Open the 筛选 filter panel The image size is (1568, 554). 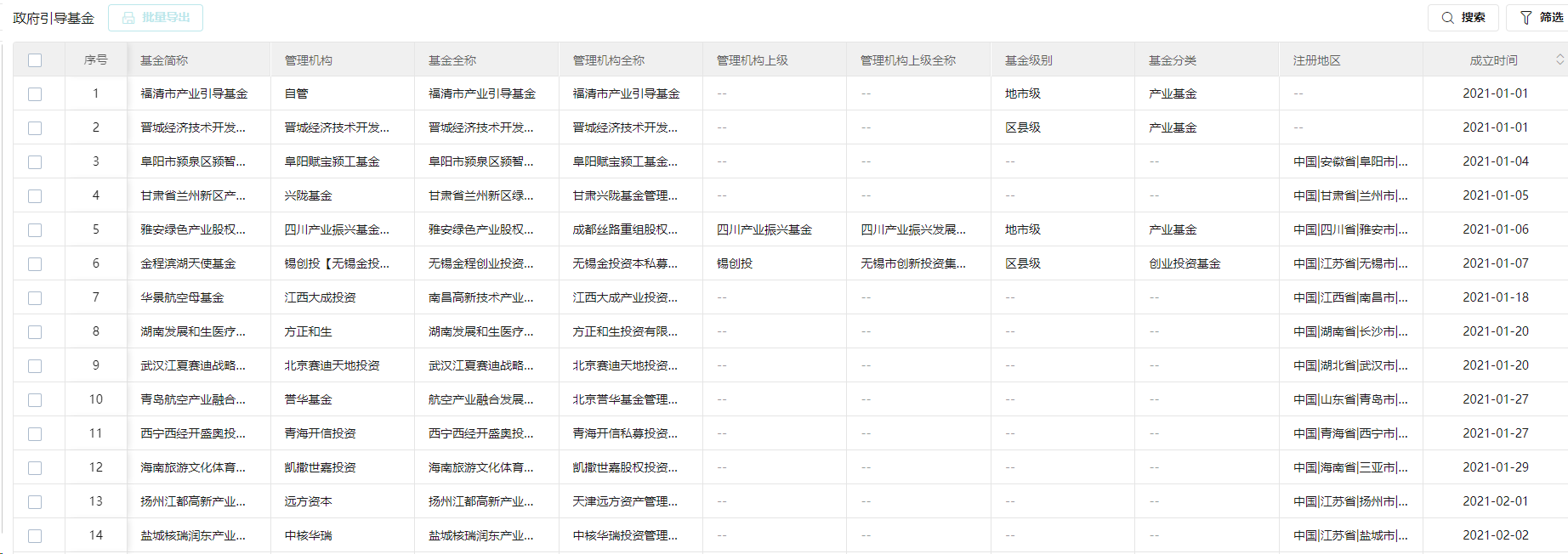coord(1541,18)
